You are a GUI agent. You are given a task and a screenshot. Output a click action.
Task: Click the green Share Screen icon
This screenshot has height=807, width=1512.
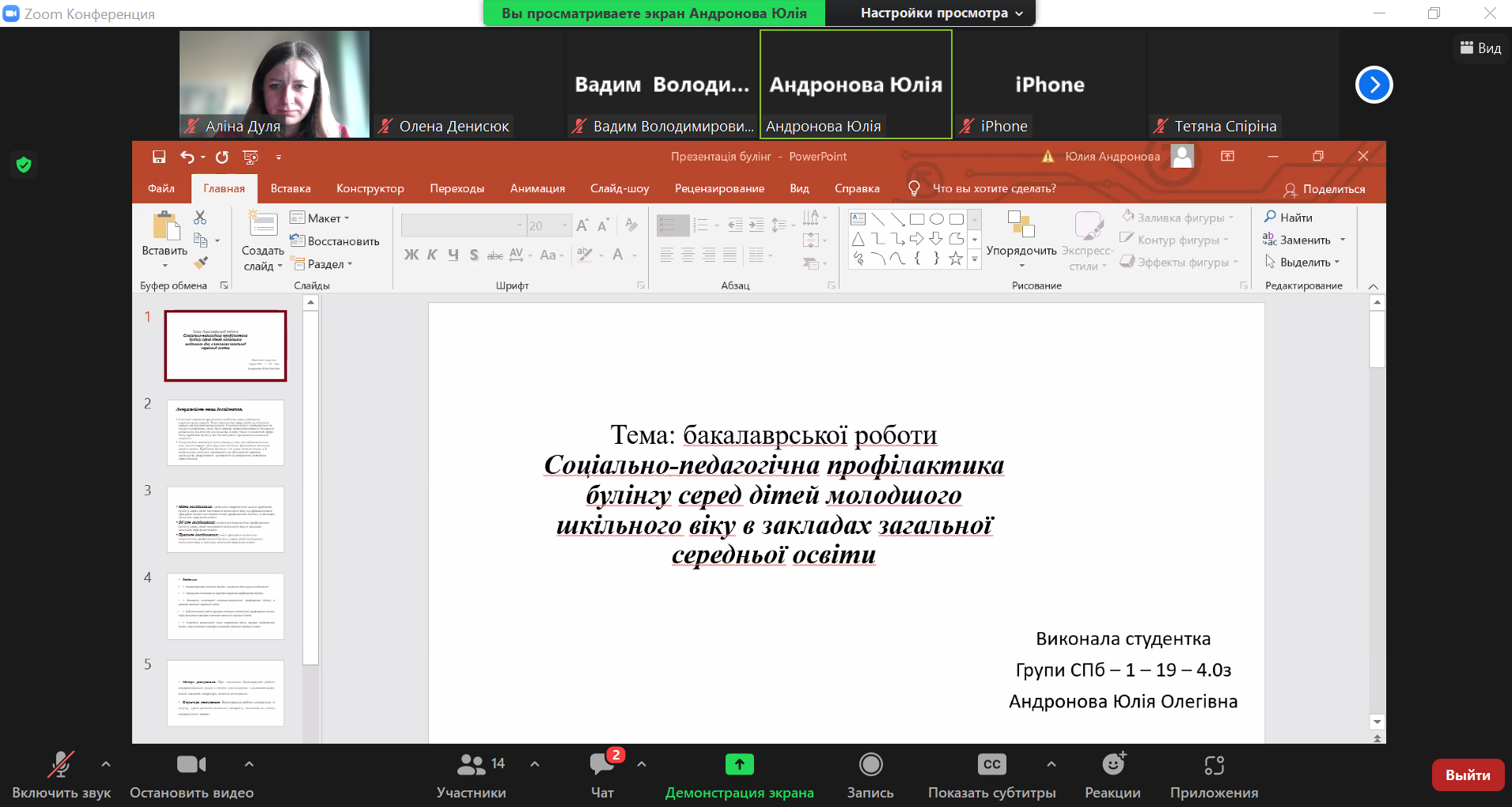(x=739, y=765)
